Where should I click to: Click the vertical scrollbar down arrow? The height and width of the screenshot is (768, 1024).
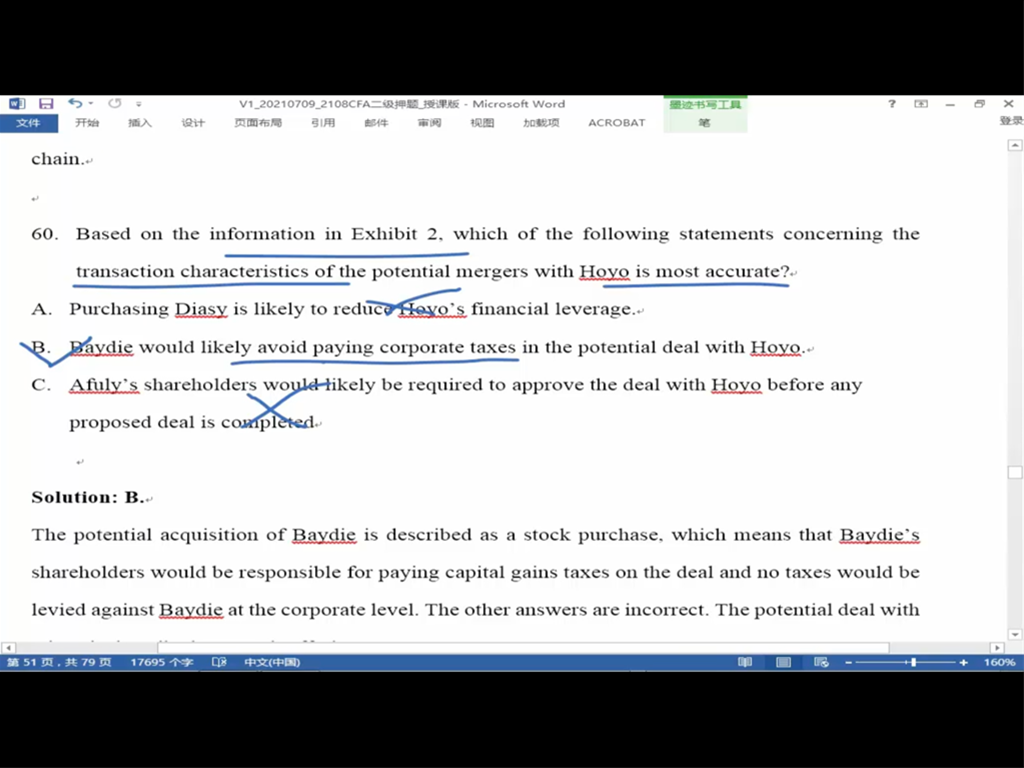pyautogui.click(x=1015, y=634)
